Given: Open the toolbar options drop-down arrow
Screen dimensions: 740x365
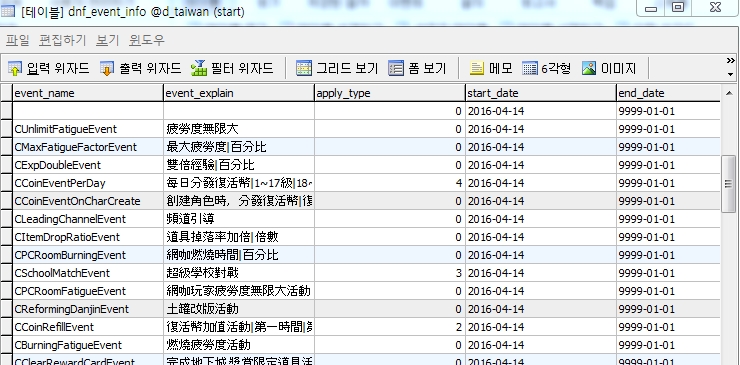Looking at the screenshot, I should pos(731,74).
